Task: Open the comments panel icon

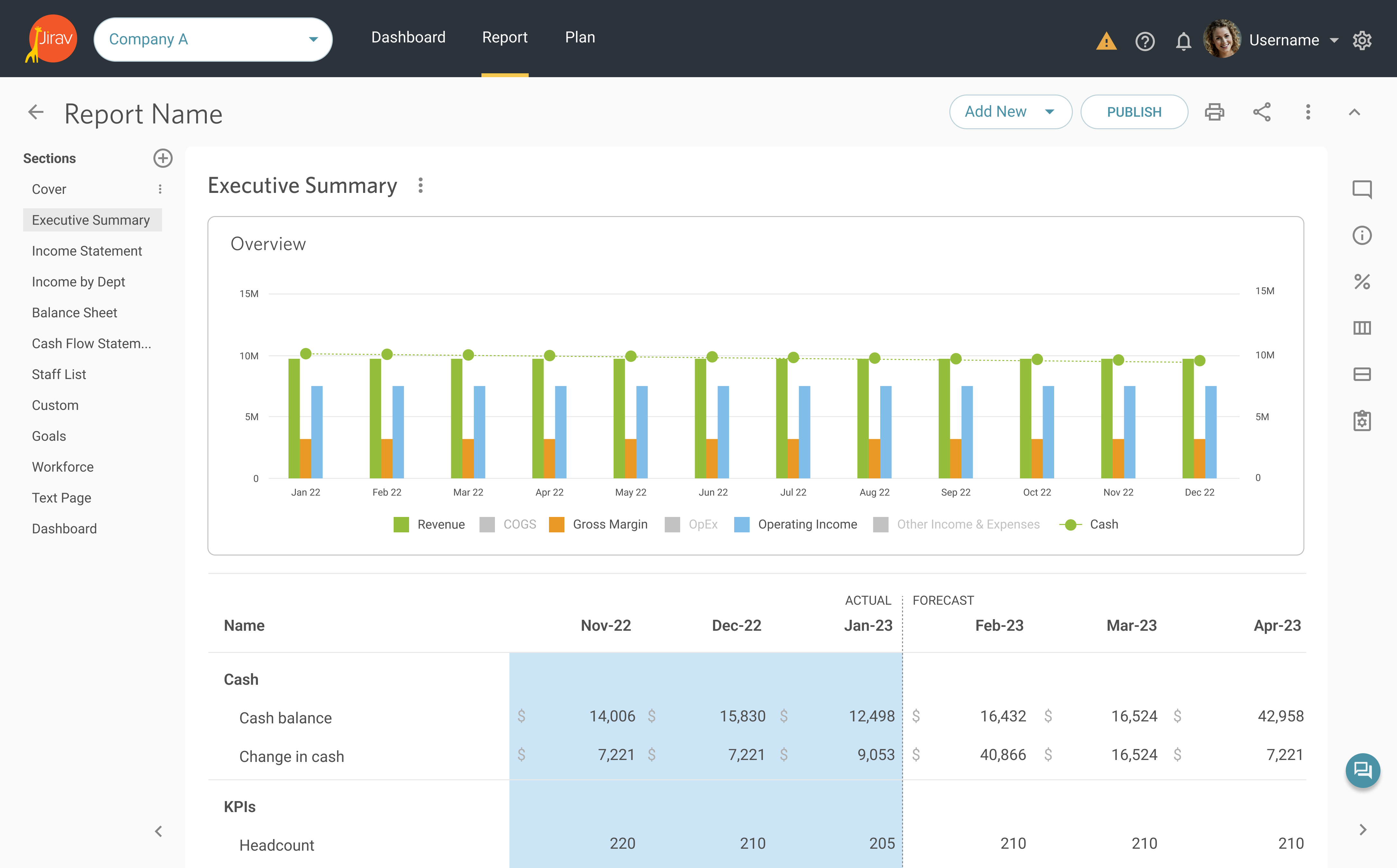Action: 1361,189
